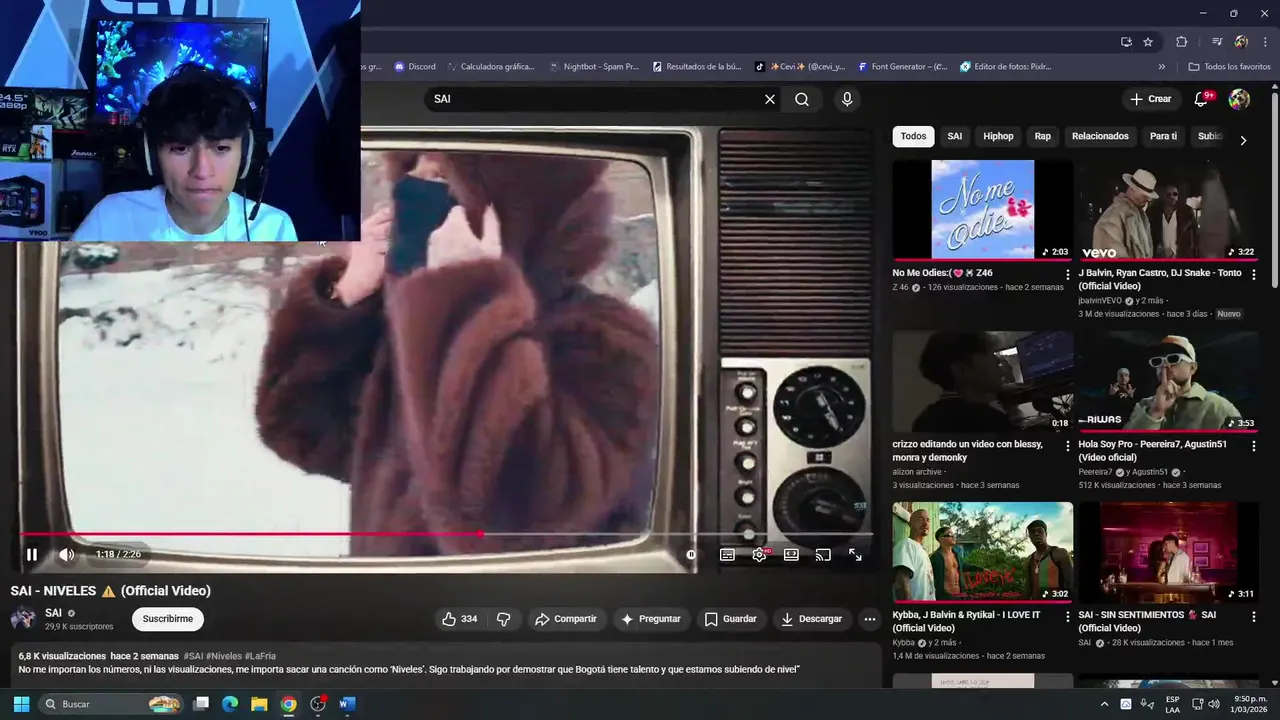Toggle video subtitles icon
The width and height of the screenshot is (1280, 720).
point(727,554)
